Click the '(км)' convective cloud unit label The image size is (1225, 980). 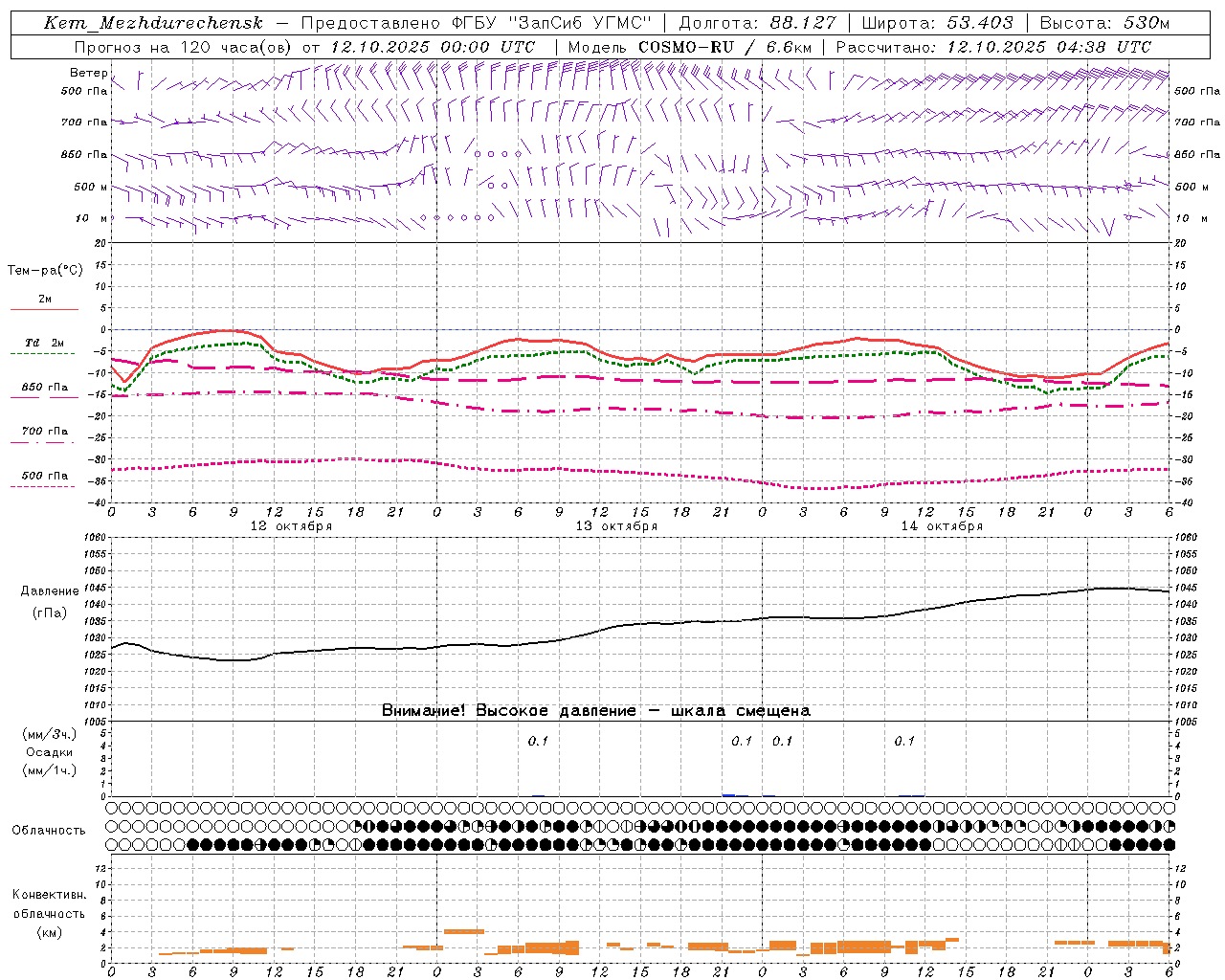(49, 932)
